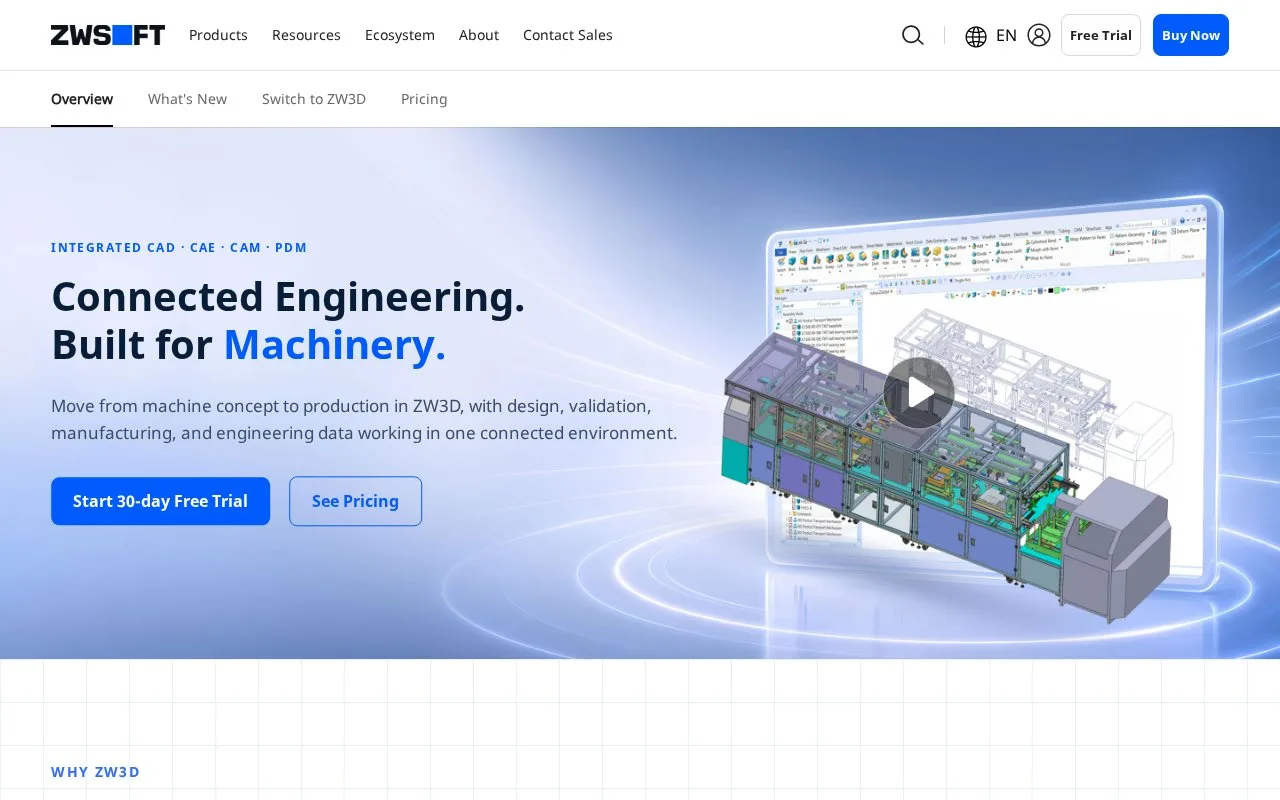
Task: Select the Overview tab
Action: click(x=82, y=99)
